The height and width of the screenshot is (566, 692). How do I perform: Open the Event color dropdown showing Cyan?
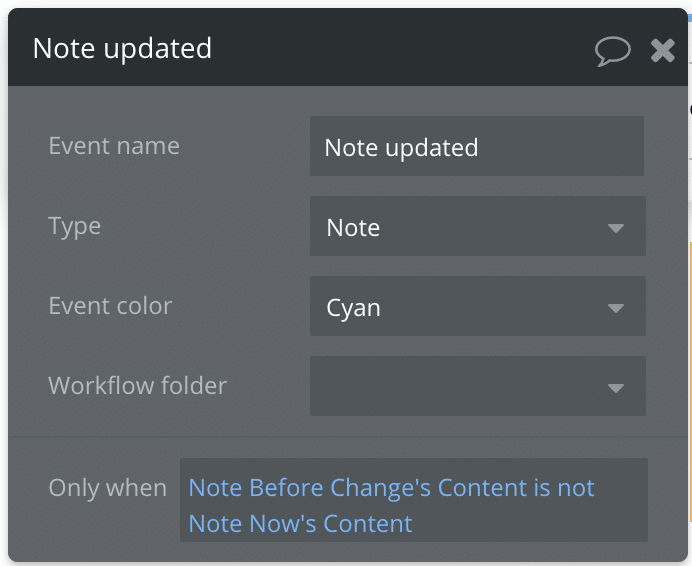pyautogui.click(x=460, y=307)
